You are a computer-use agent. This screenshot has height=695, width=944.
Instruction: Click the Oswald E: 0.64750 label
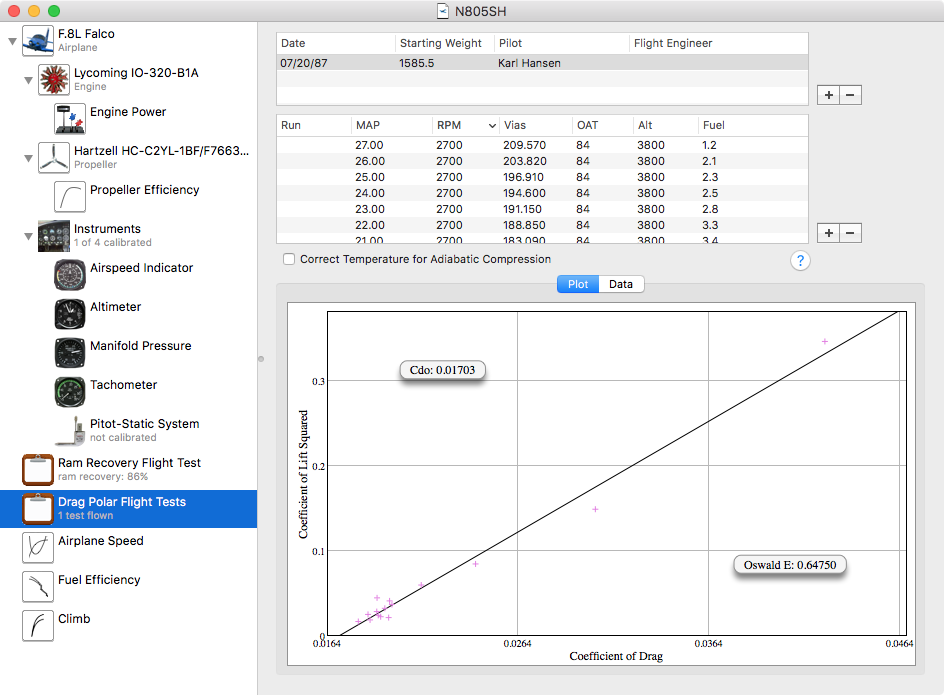pyautogui.click(x=790, y=565)
